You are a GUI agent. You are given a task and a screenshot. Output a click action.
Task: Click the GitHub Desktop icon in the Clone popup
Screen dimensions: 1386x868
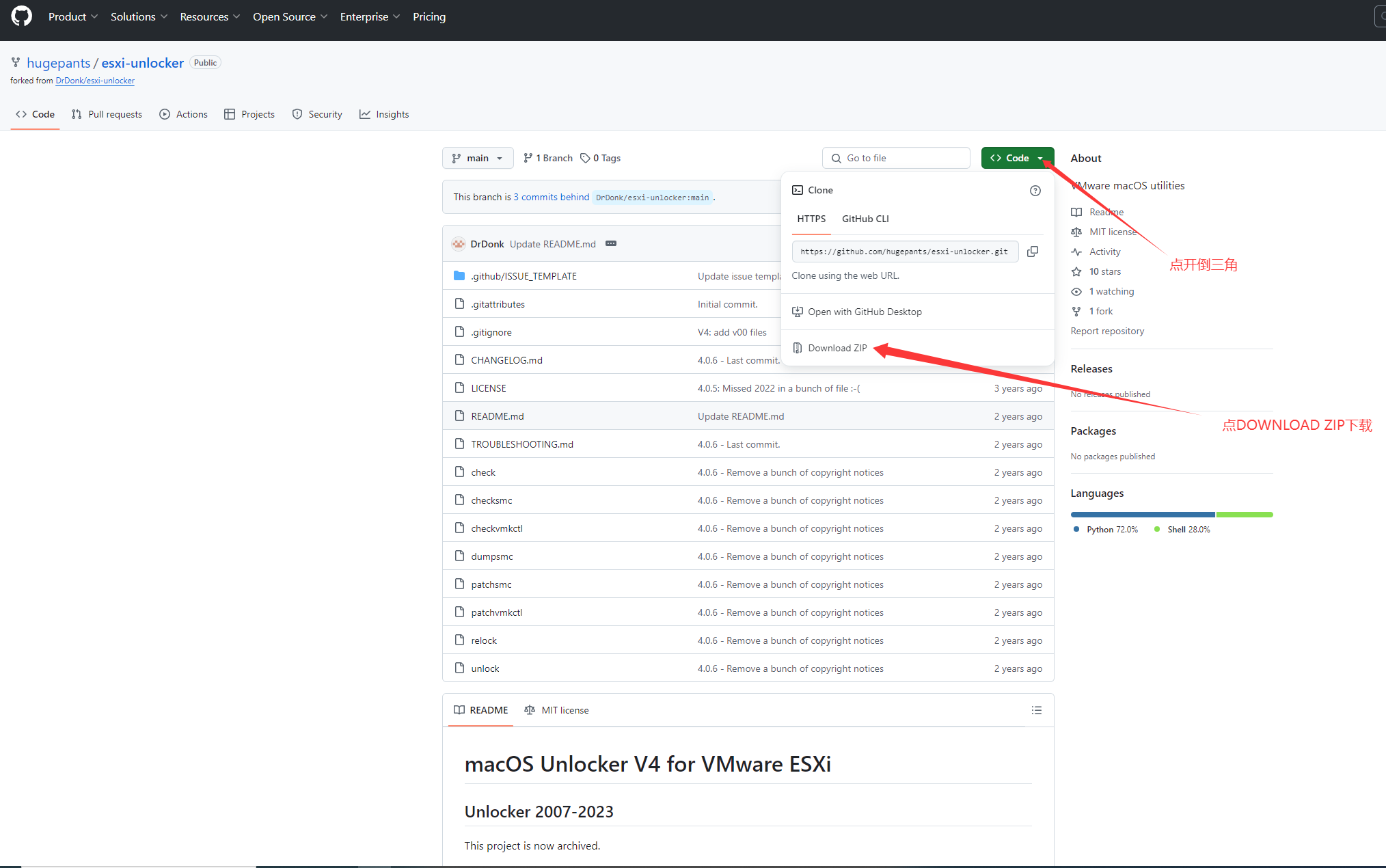[x=798, y=312]
